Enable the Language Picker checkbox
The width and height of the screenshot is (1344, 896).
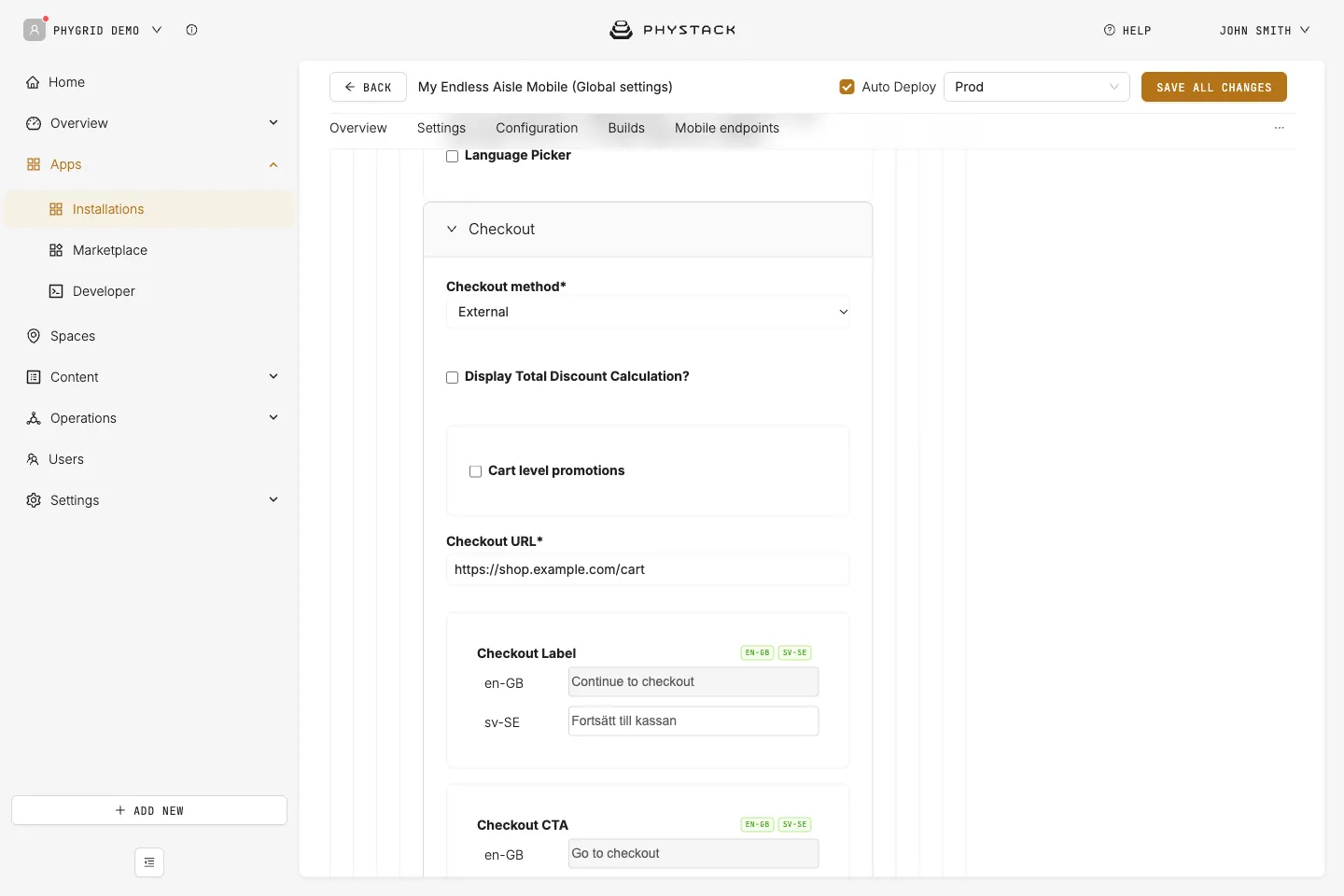[452, 156]
